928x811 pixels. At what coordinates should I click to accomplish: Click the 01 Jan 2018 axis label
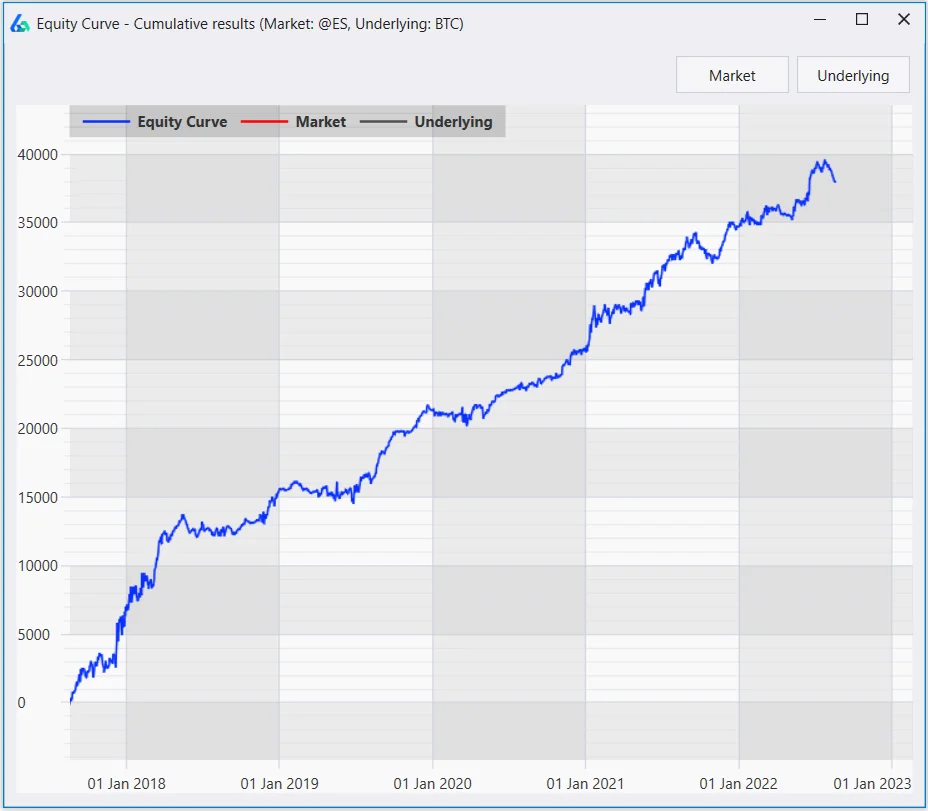click(127, 784)
